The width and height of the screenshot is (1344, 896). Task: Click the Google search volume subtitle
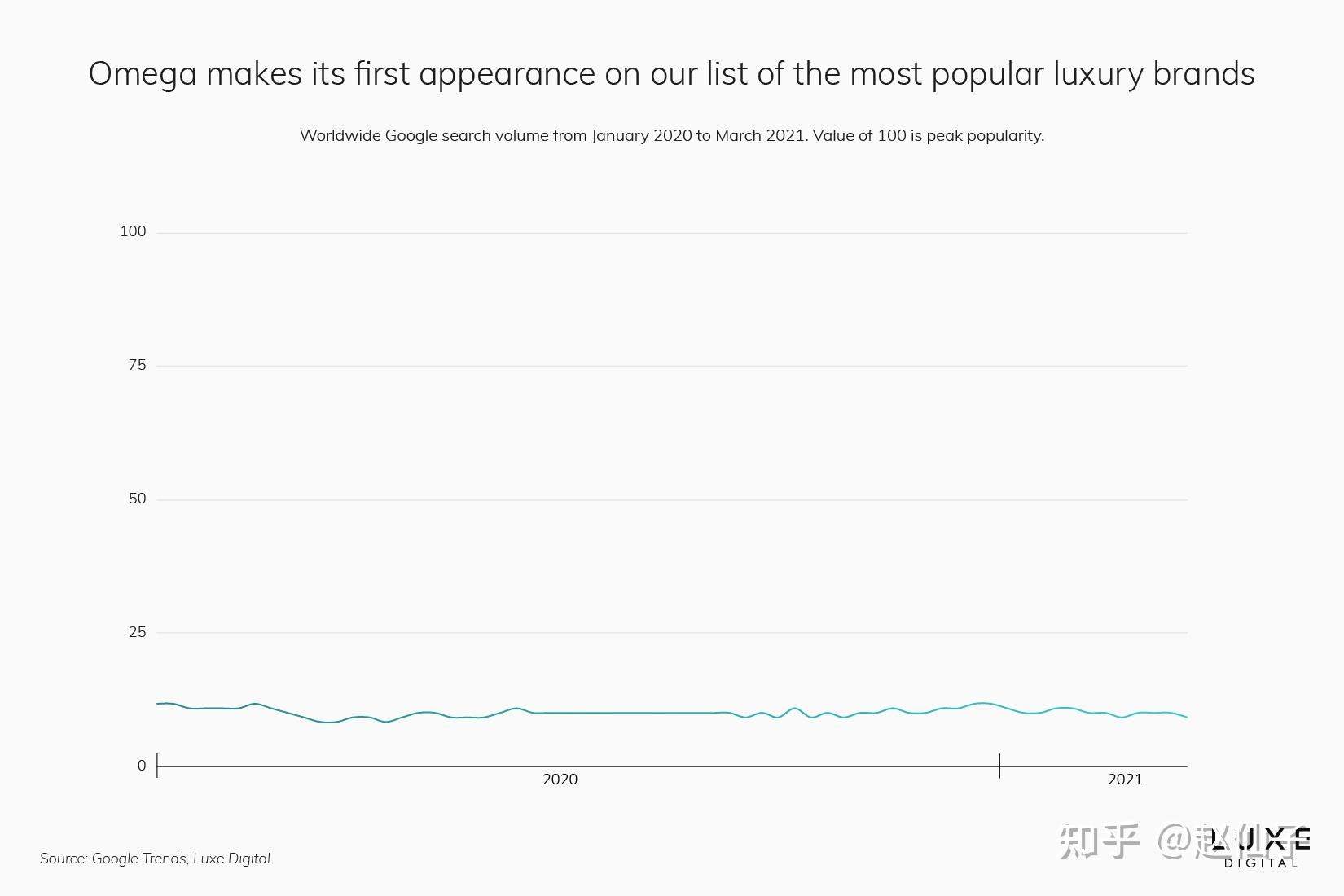tap(671, 136)
